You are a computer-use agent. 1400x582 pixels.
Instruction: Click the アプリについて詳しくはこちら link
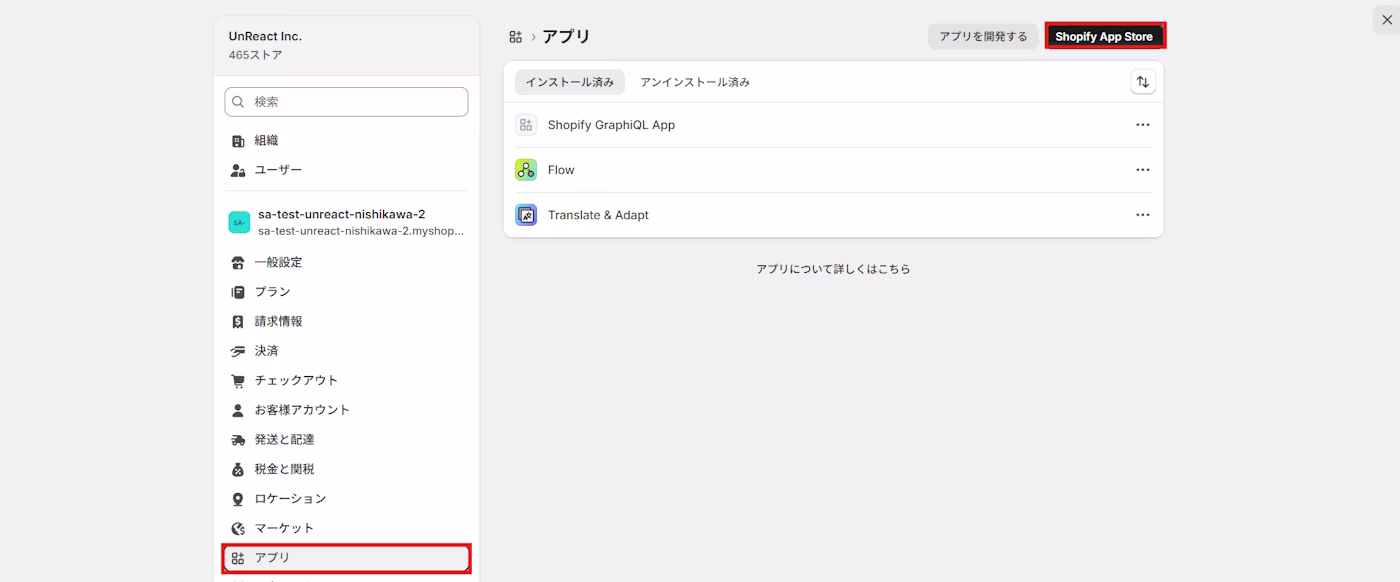click(x=833, y=269)
